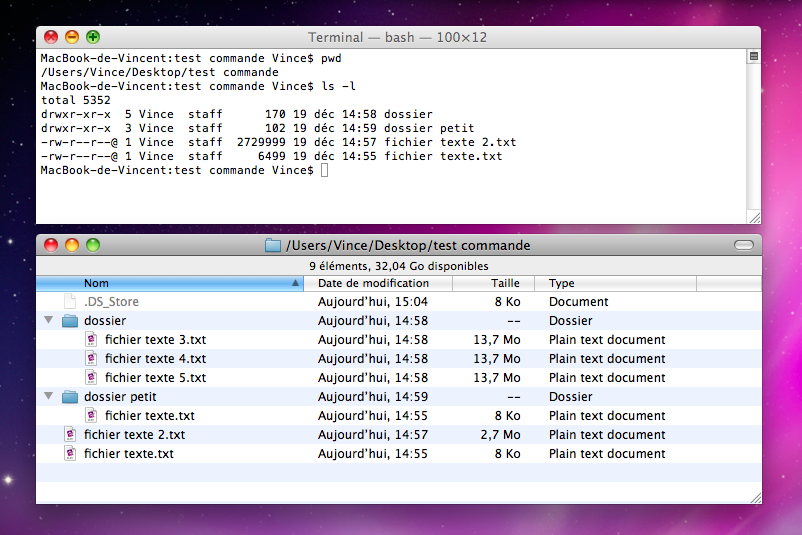Zoom the Terminal window with green button
This screenshot has width=802, height=535.
93,37
